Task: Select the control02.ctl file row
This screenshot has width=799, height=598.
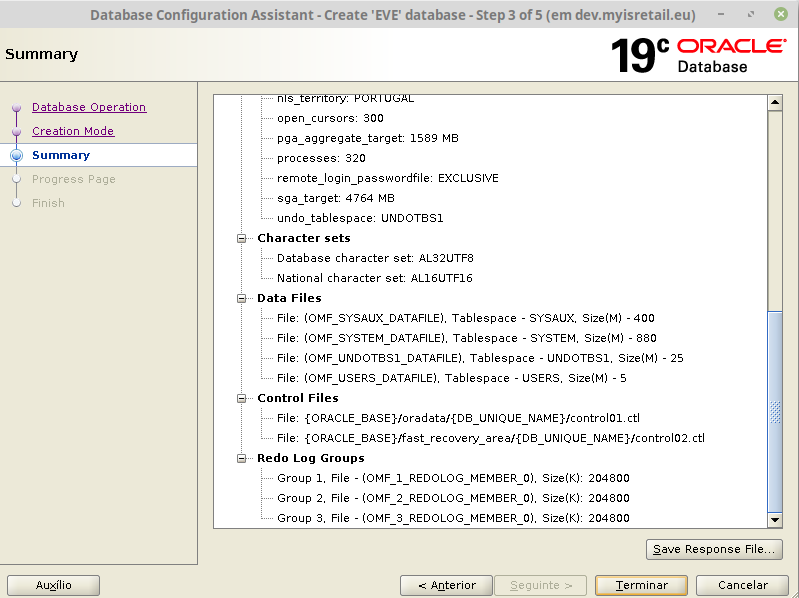Action: [x=491, y=438]
